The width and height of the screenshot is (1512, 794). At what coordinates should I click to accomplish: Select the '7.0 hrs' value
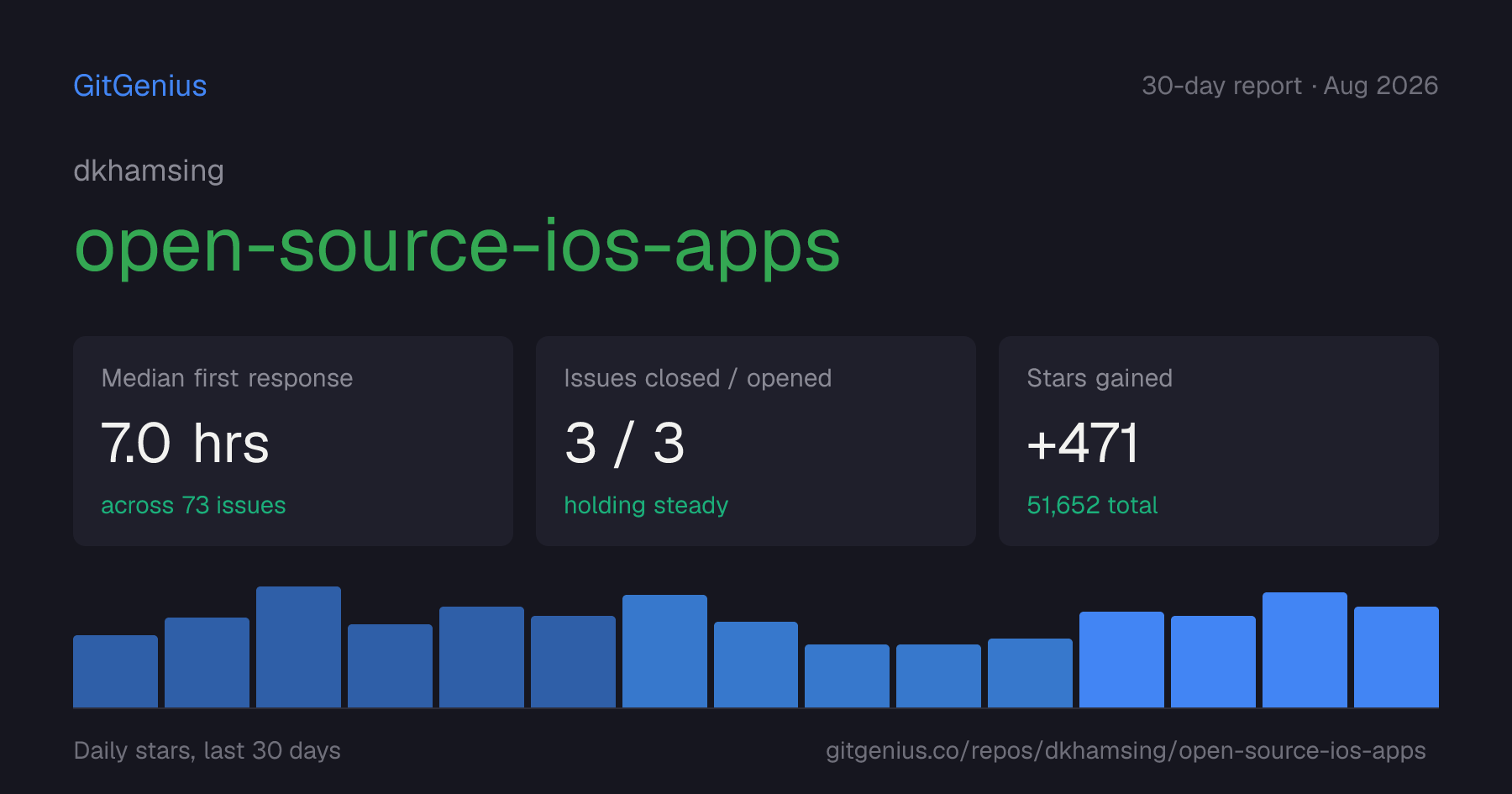[185, 443]
